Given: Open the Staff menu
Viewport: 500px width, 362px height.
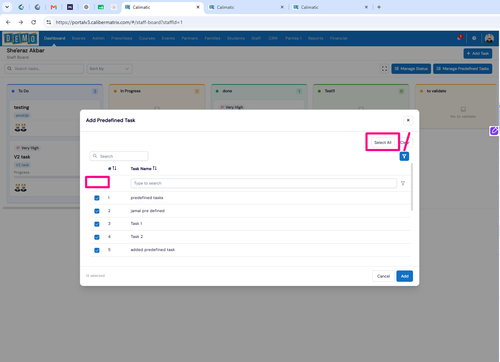Looking at the screenshot, I should (256, 38).
